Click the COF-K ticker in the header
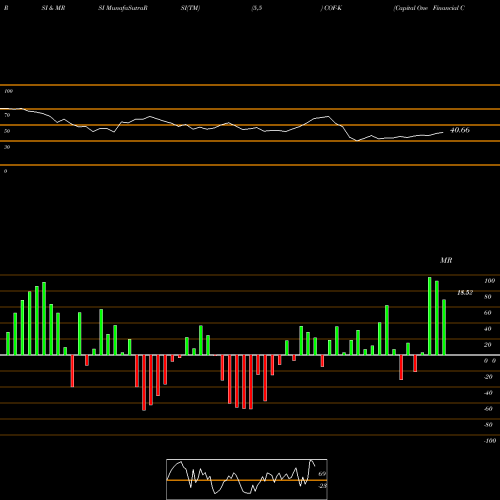The height and width of the screenshot is (500, 500). pos(333,8)
